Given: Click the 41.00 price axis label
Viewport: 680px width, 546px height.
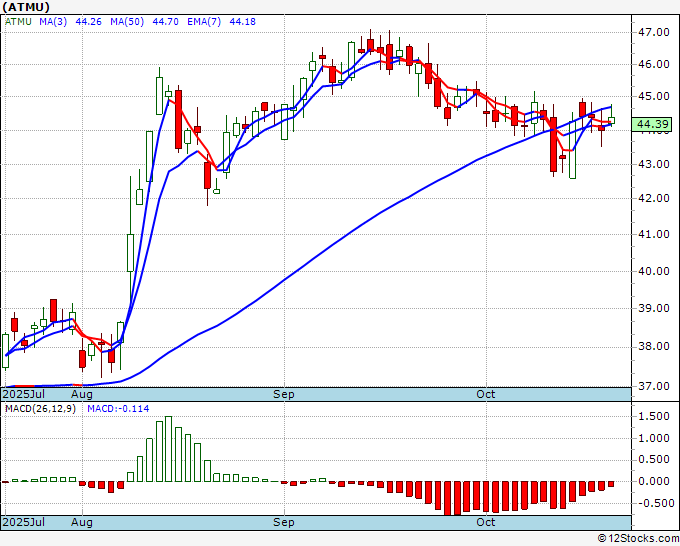Looking at the screenshot, I should tap(653, 234).
